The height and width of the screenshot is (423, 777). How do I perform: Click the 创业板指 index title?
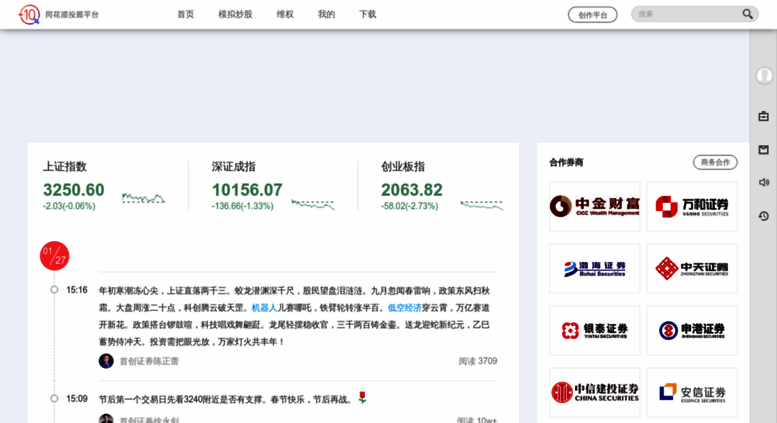[402, 166]
